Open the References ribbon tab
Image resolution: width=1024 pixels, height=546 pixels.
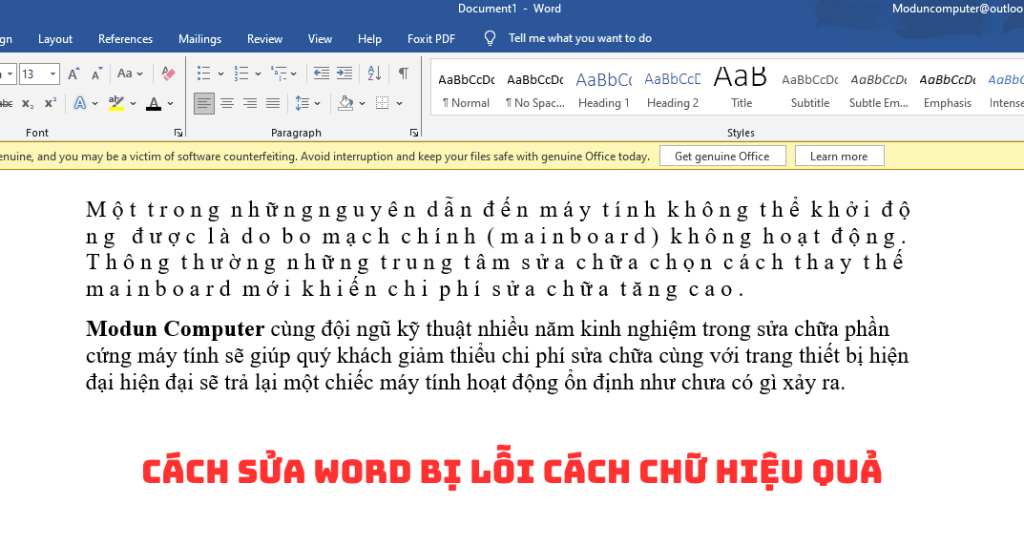click(125, 39)
